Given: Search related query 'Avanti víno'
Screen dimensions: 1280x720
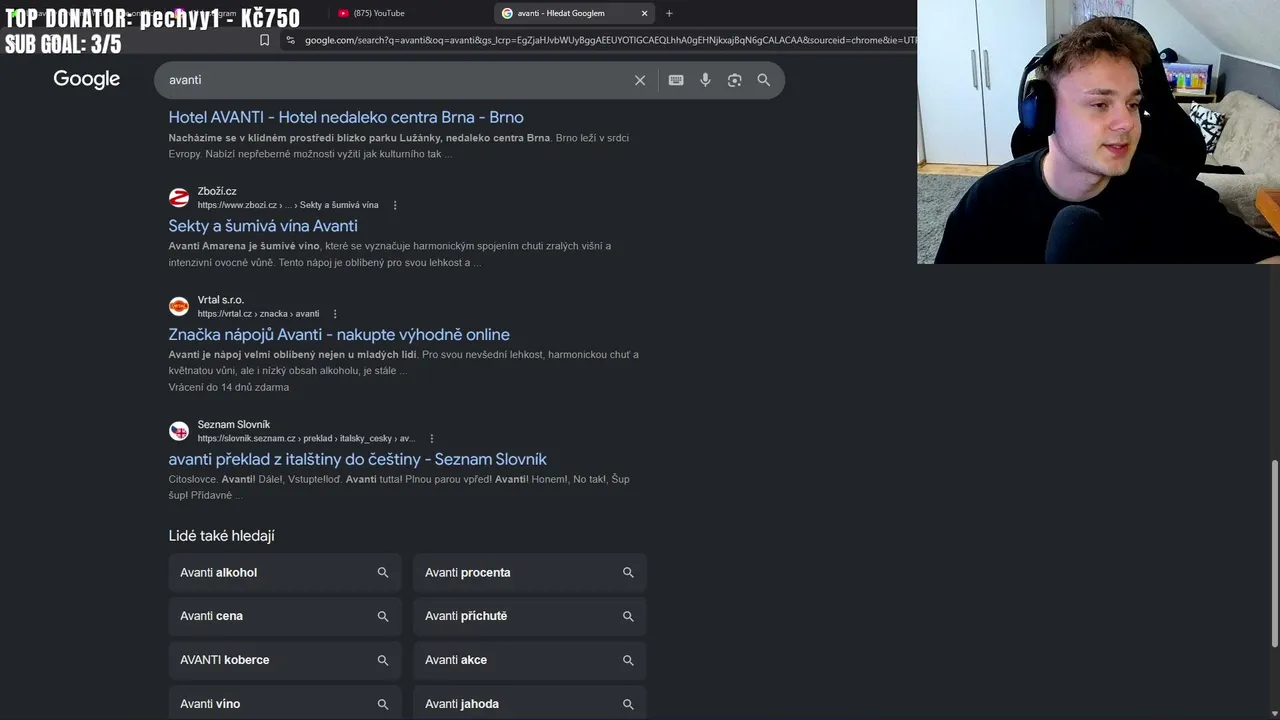Looking at the screenshot, I should [285, 704].
